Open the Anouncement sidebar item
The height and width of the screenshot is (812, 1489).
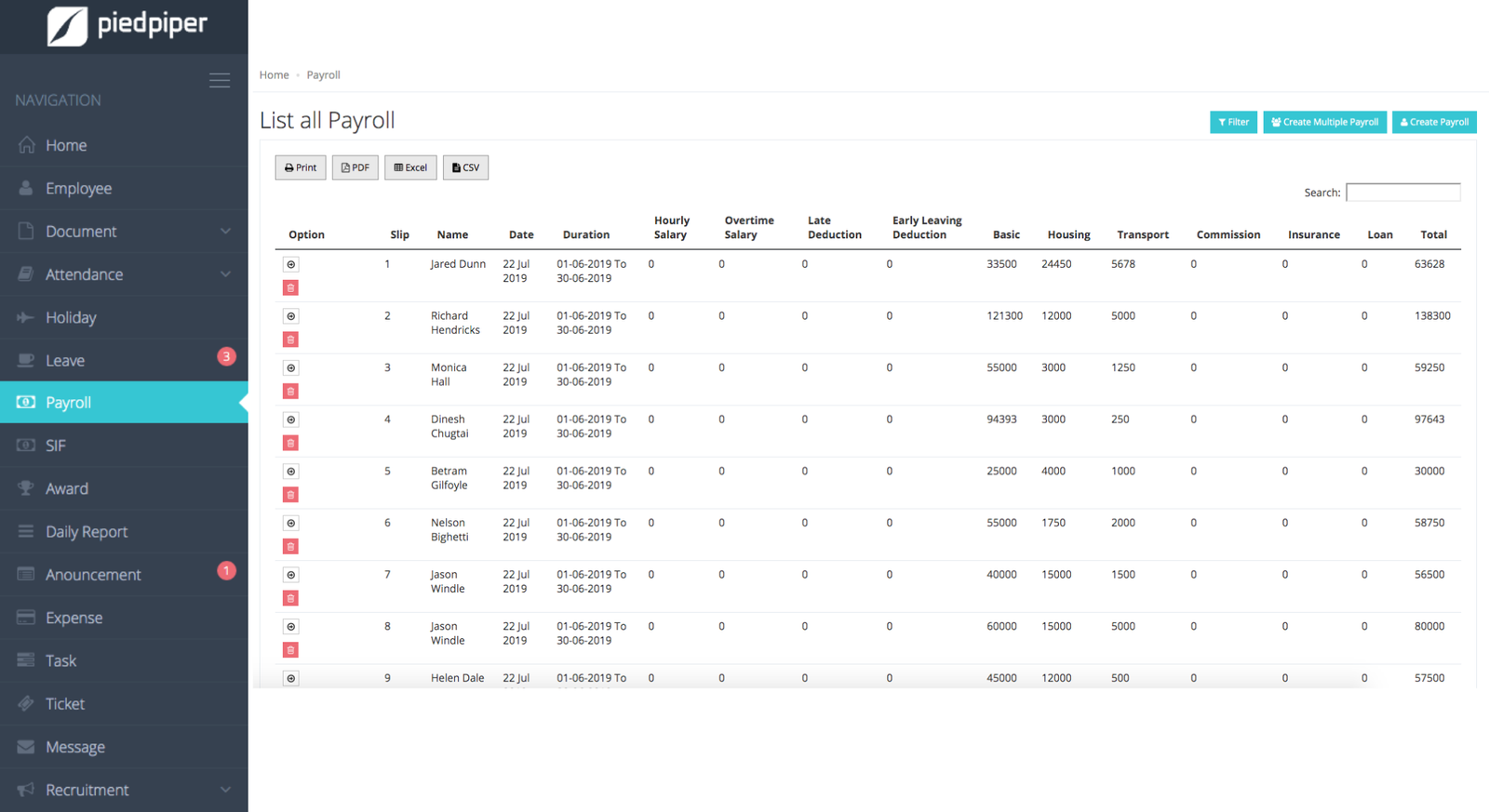click(93, 575)
